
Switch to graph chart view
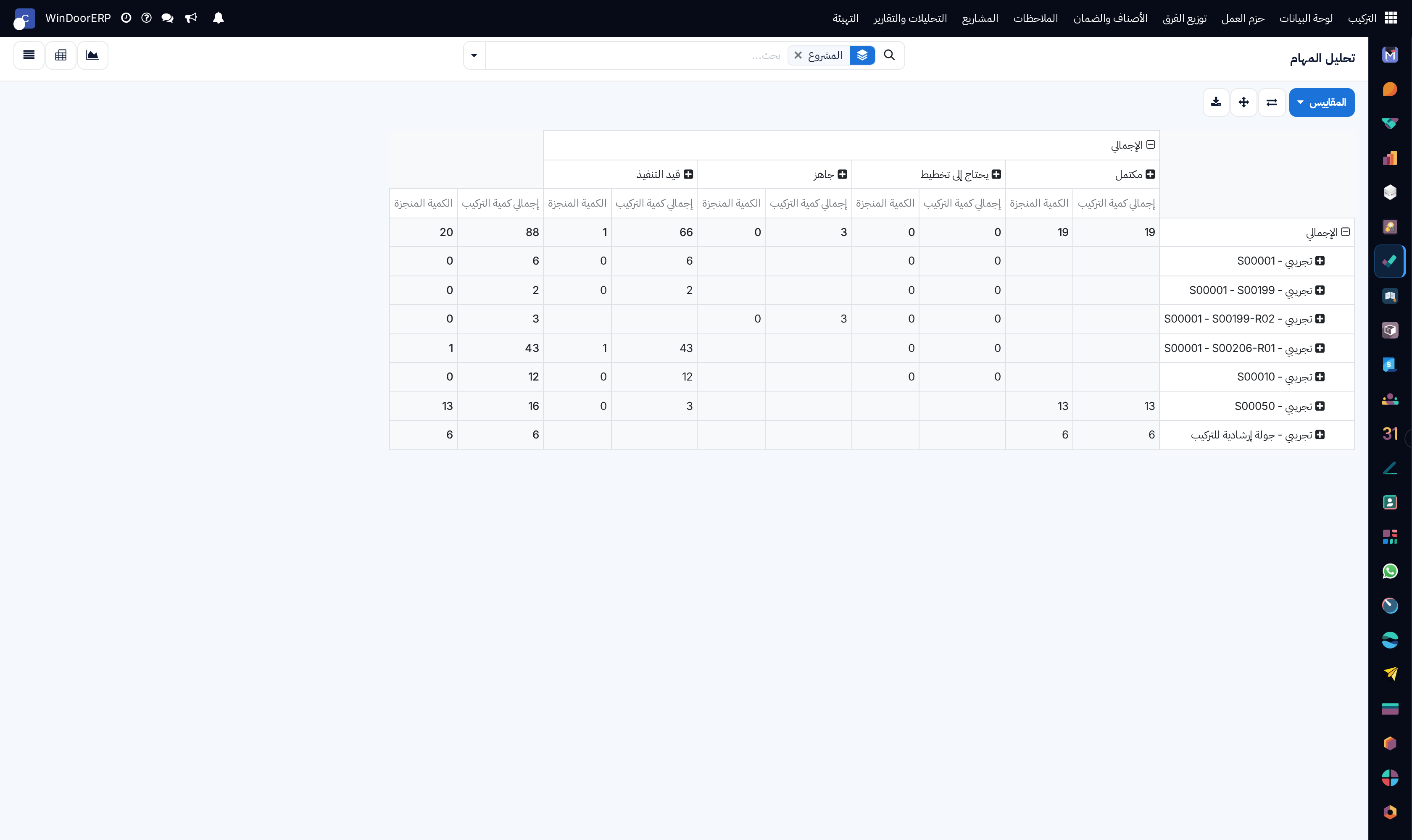pos(92,55)
